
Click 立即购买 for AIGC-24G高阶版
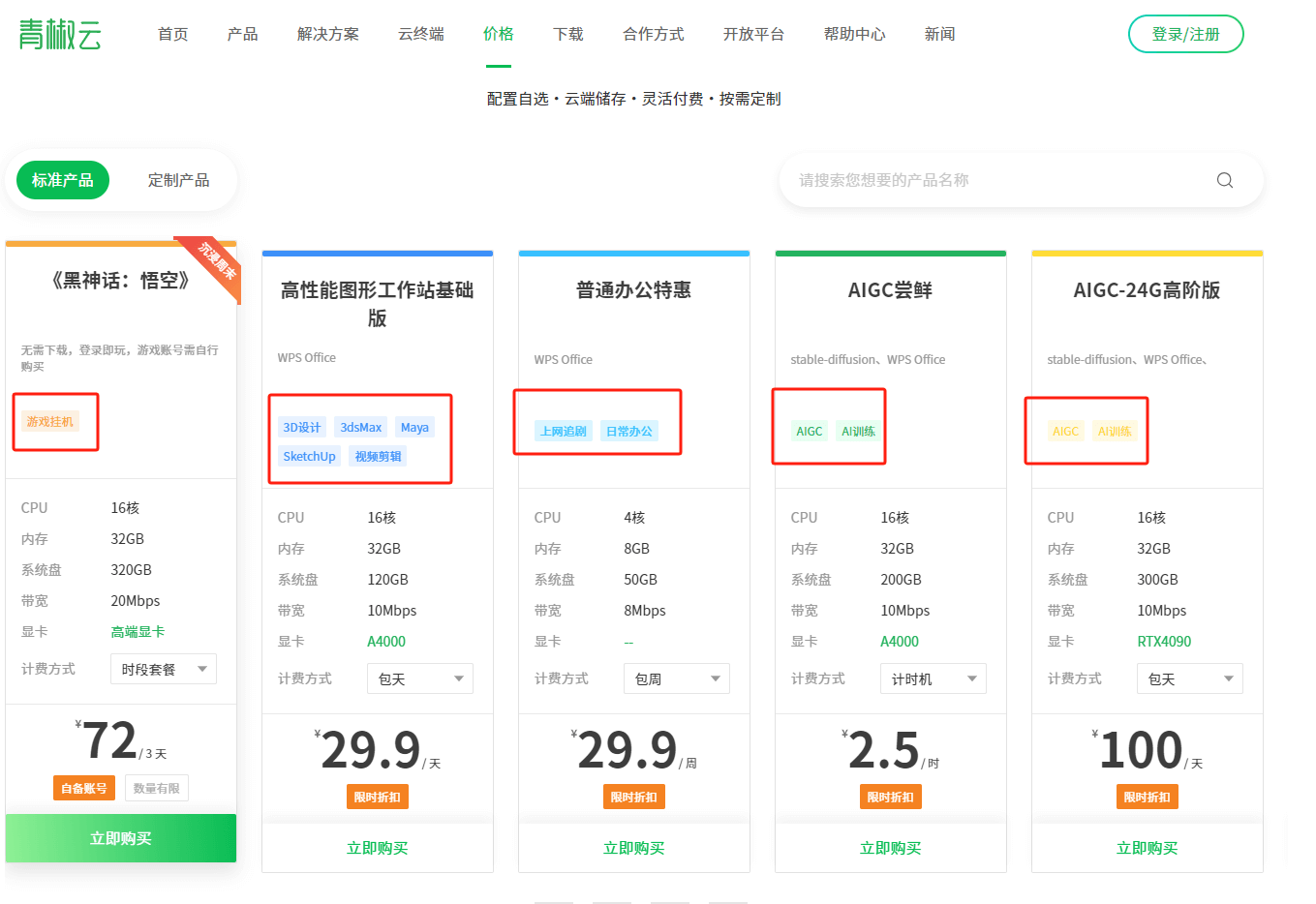click(x=1148, y=848)
